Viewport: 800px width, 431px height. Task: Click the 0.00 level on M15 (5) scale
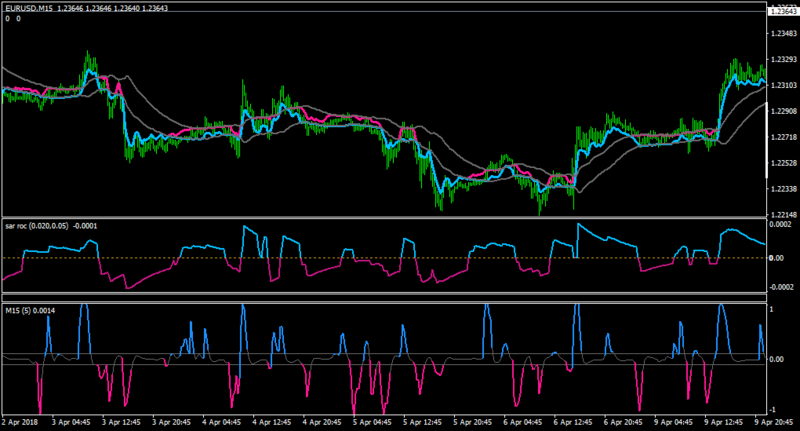(776, 360)
